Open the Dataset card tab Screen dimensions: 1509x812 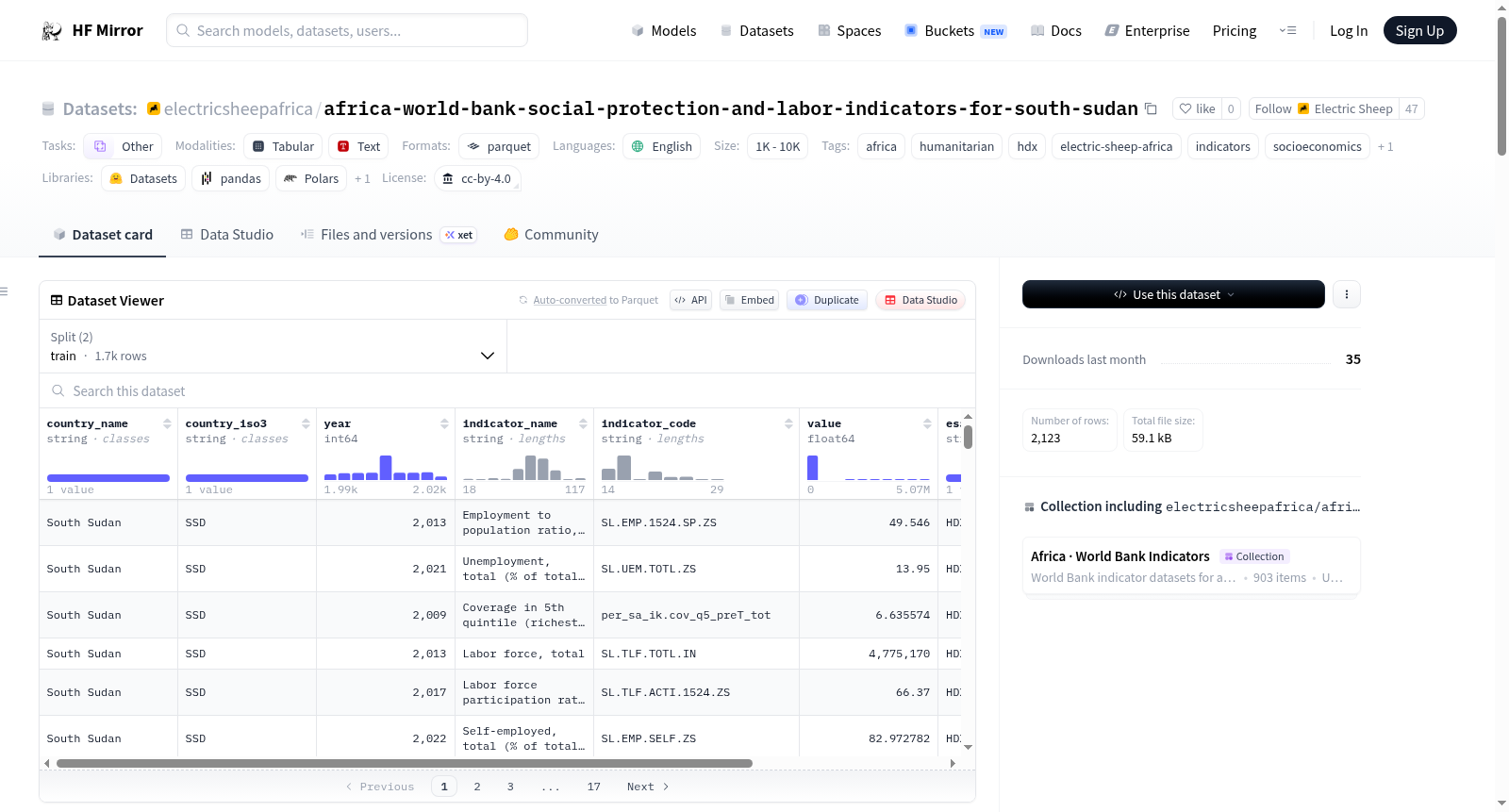tap(103, 235)
